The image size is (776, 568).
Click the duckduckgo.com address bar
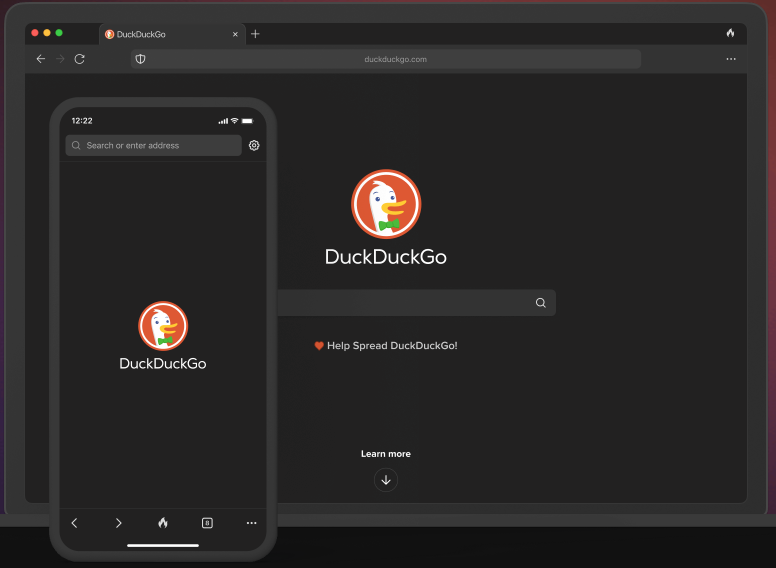click(395, 59)
